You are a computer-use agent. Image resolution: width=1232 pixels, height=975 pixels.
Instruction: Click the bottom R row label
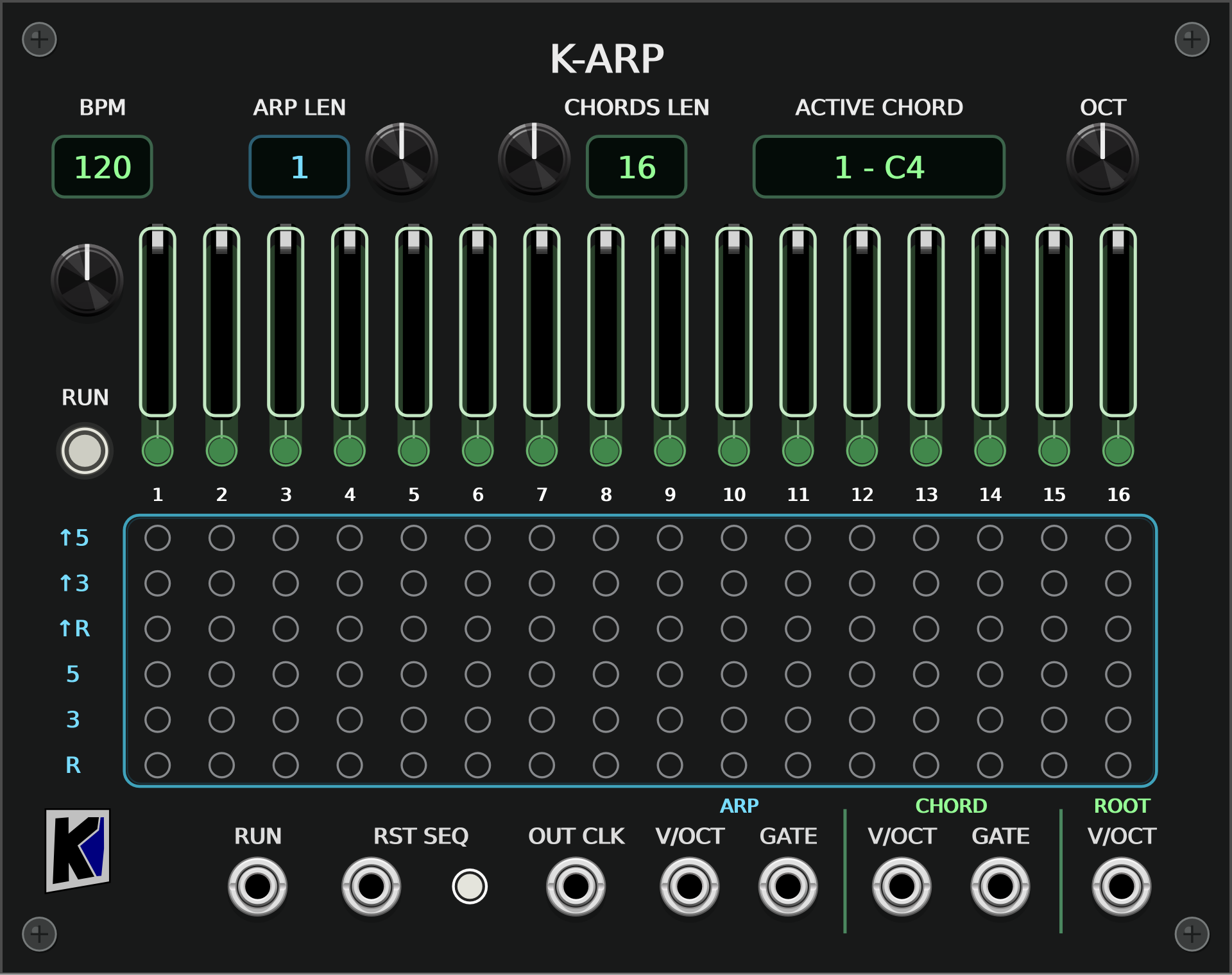(73, 765)
